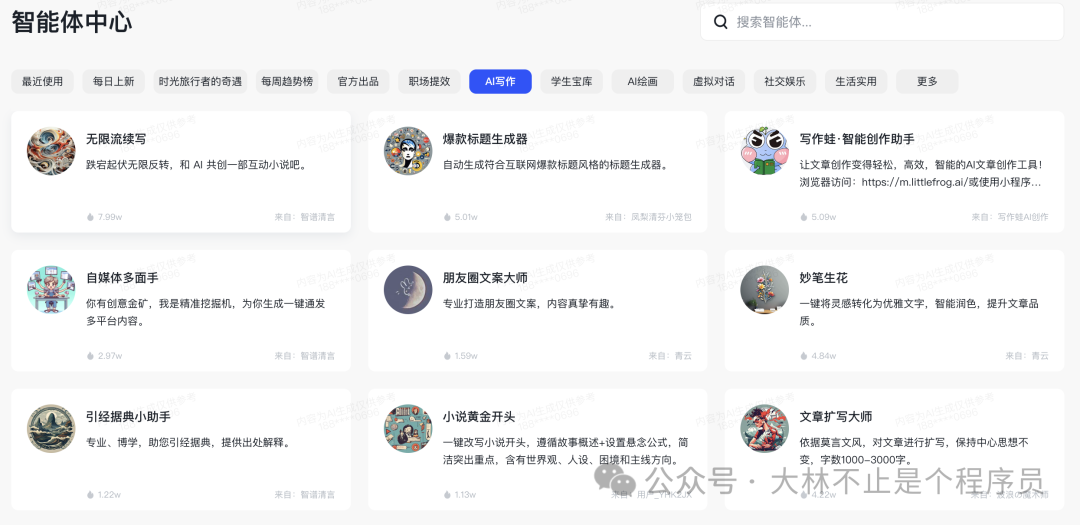Click the 依据莫言文风 description text
The width and height of the screenshot is (1080, 525).
[x=914, y=451]
